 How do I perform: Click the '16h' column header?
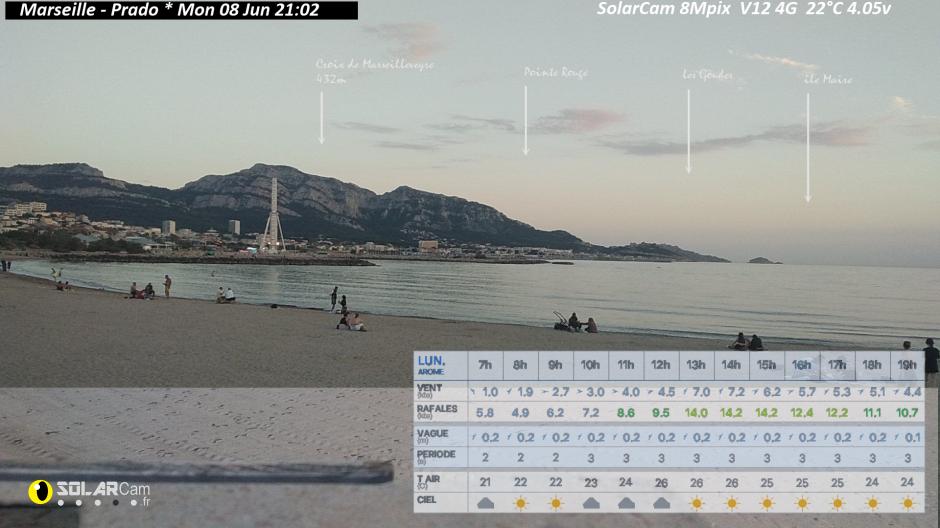pyautogui.click(x=802, y=365)
